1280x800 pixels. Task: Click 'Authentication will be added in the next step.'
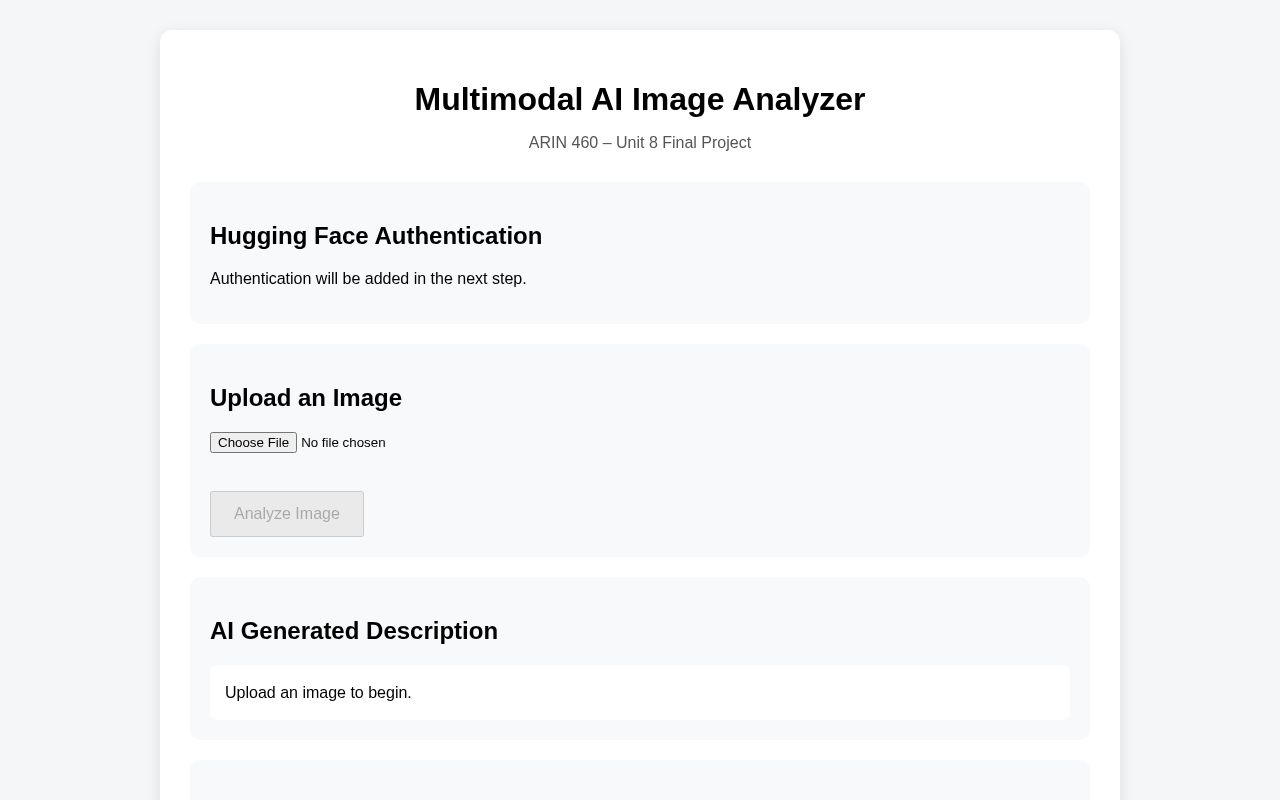click(368, 279)
